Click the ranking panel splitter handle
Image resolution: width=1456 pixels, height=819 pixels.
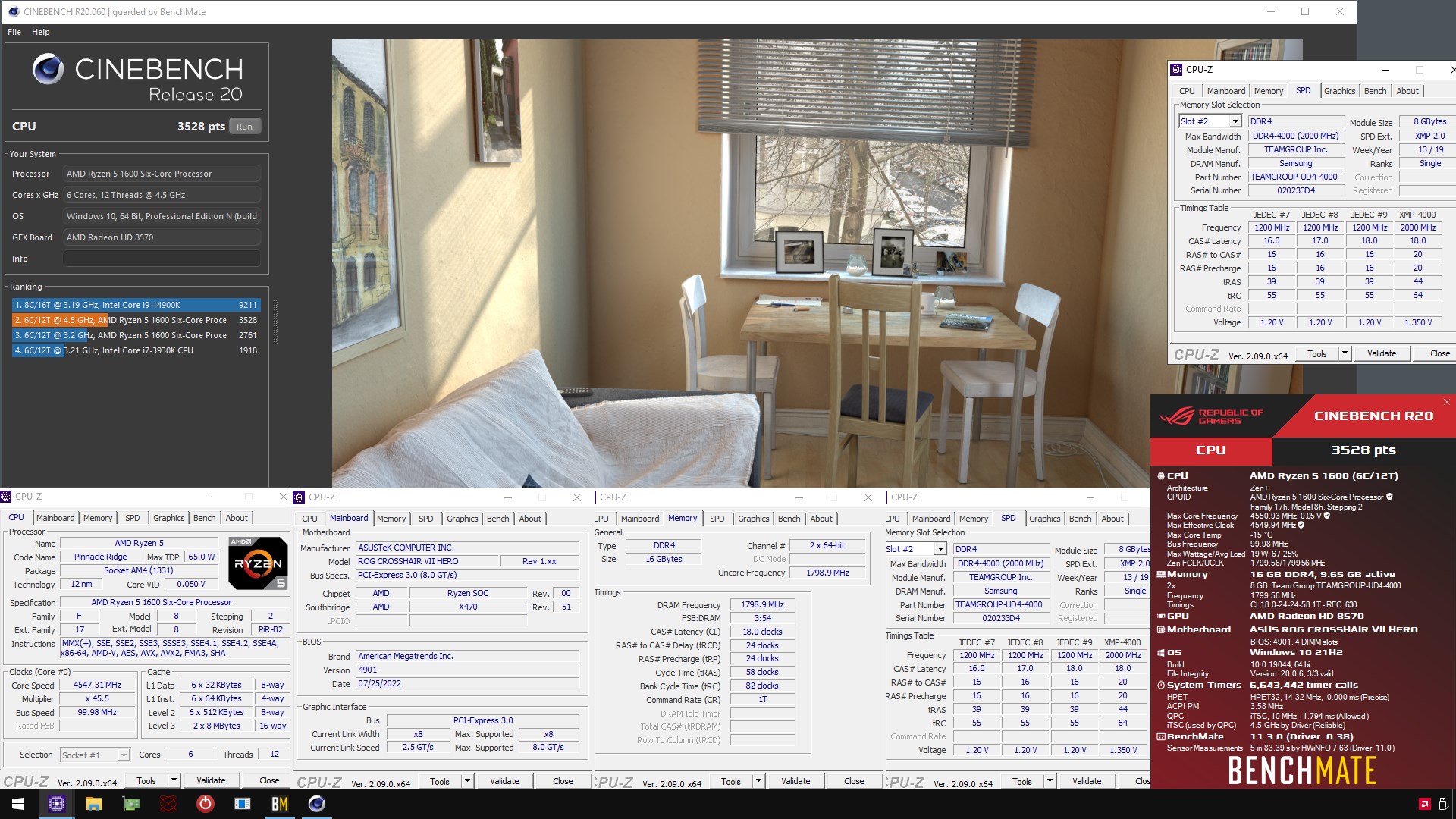(275, 322)
